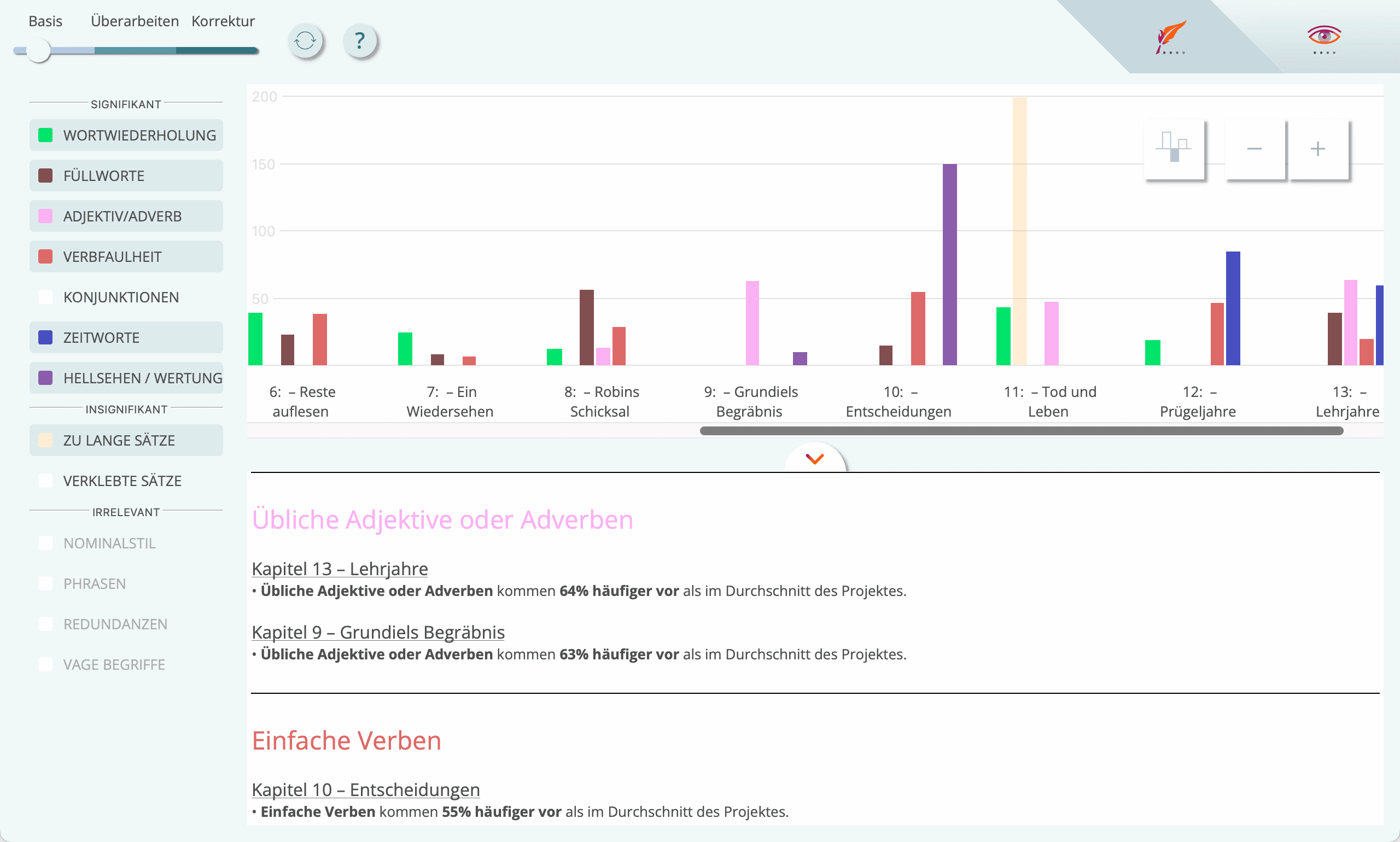Enable KONJUNKTIONEN filter

point(126,297)
